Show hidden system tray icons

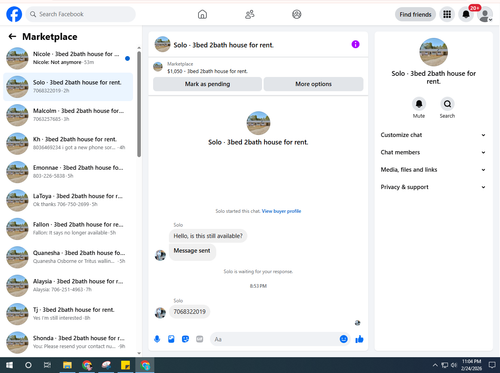coord(435,365)
